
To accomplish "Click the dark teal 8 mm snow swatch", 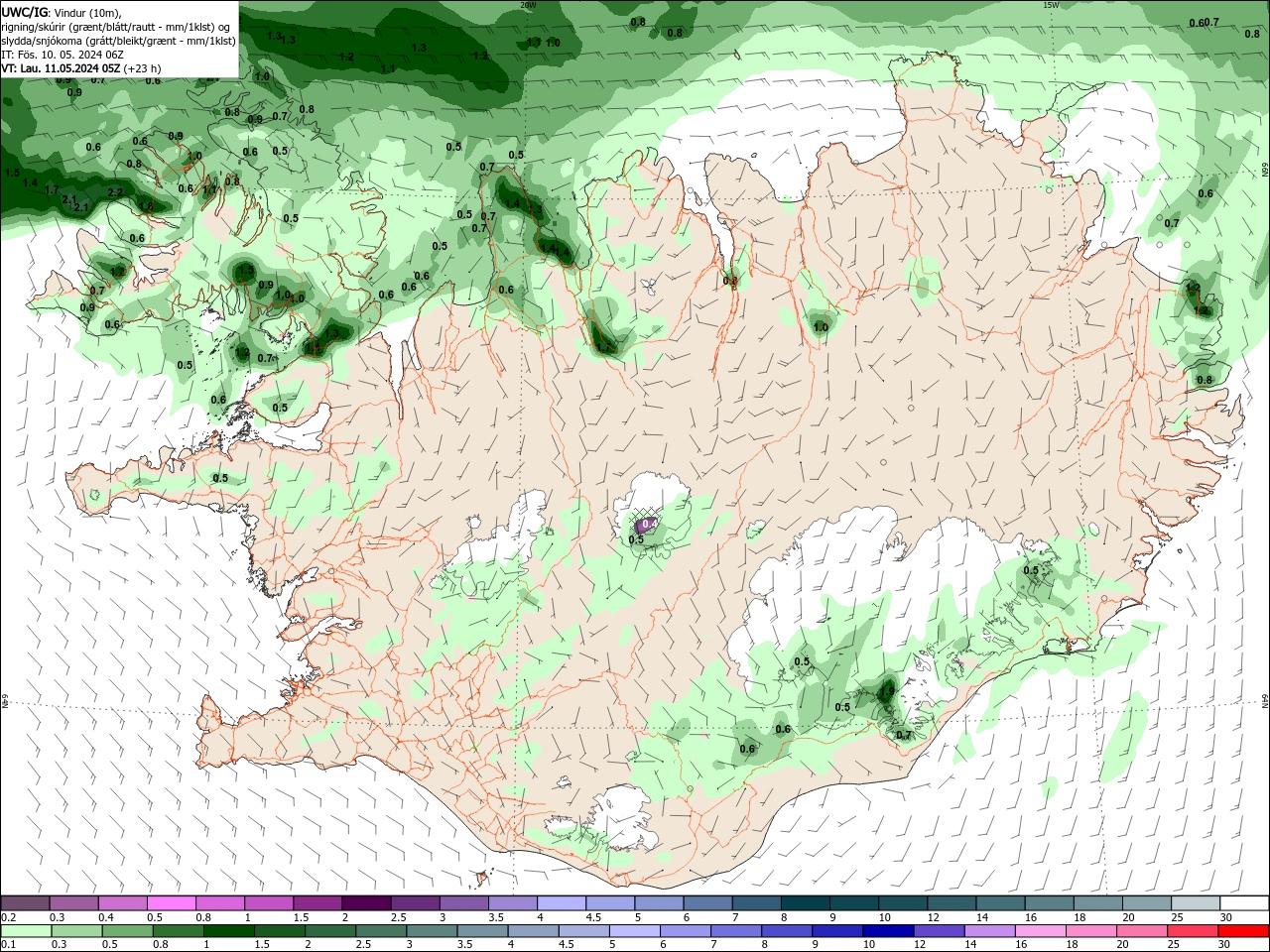I will pyautogui.click(x=806, y=903).
